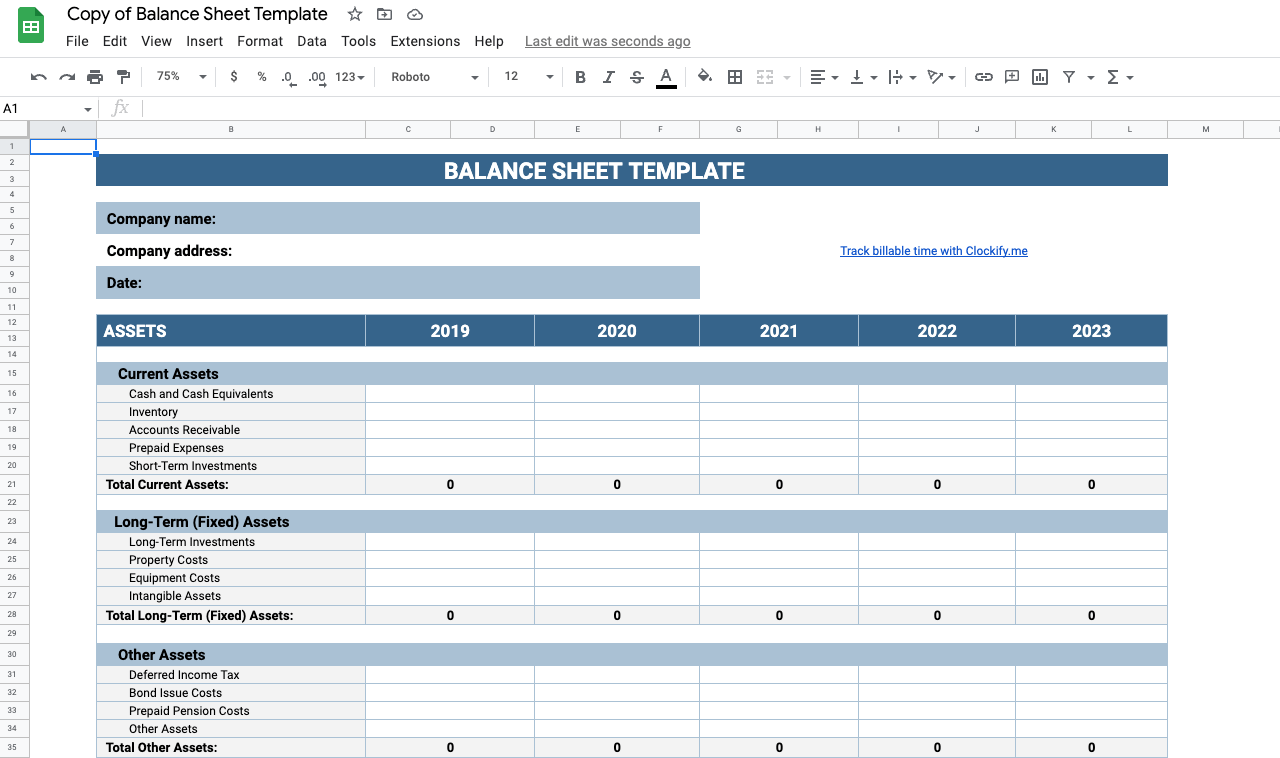Screen dimensions: 1280x758
Task: Select the paint format tool
Action: (x=123, y=77)
